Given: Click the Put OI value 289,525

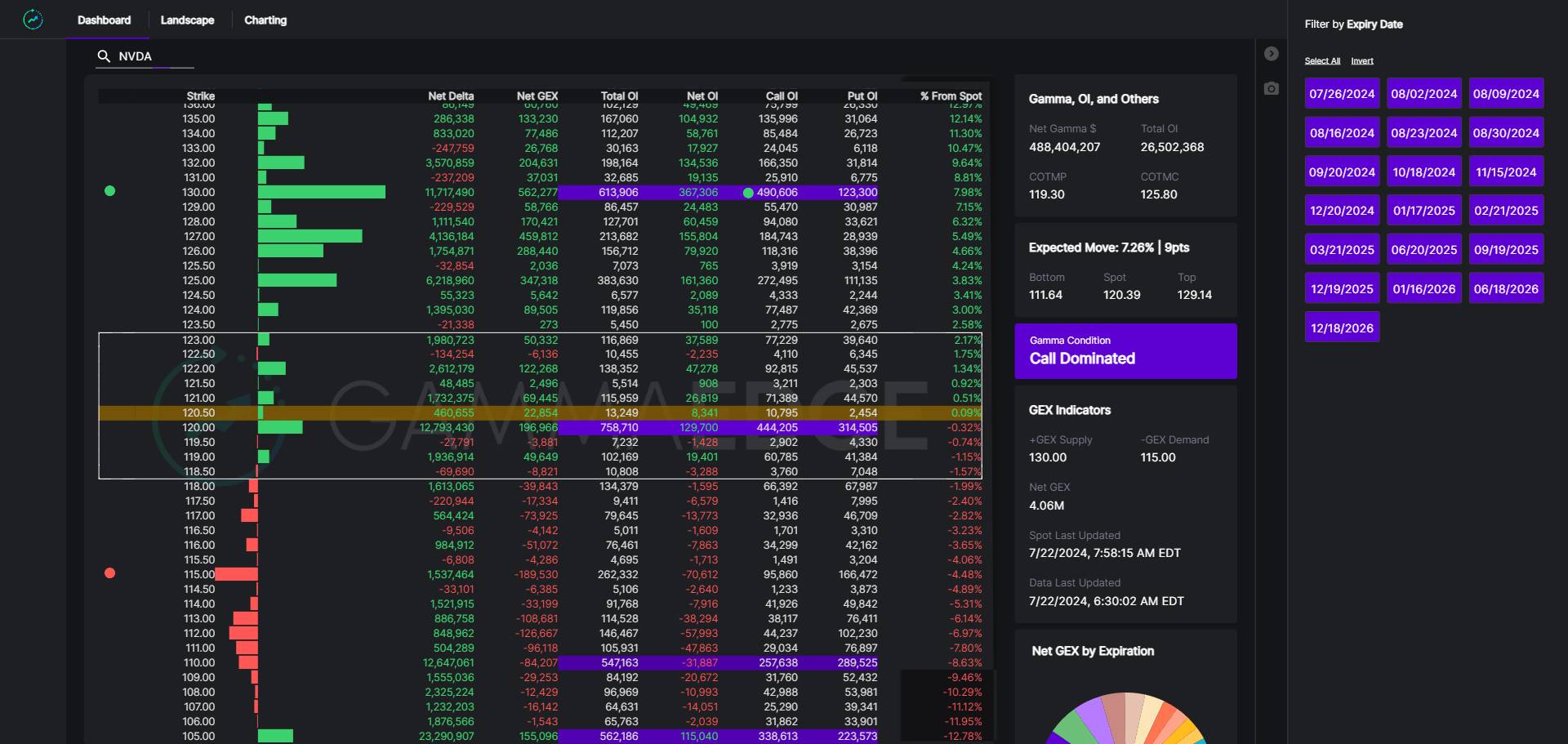Looking at the screenshot, I should pyautogui.click(x=857, y=663).
